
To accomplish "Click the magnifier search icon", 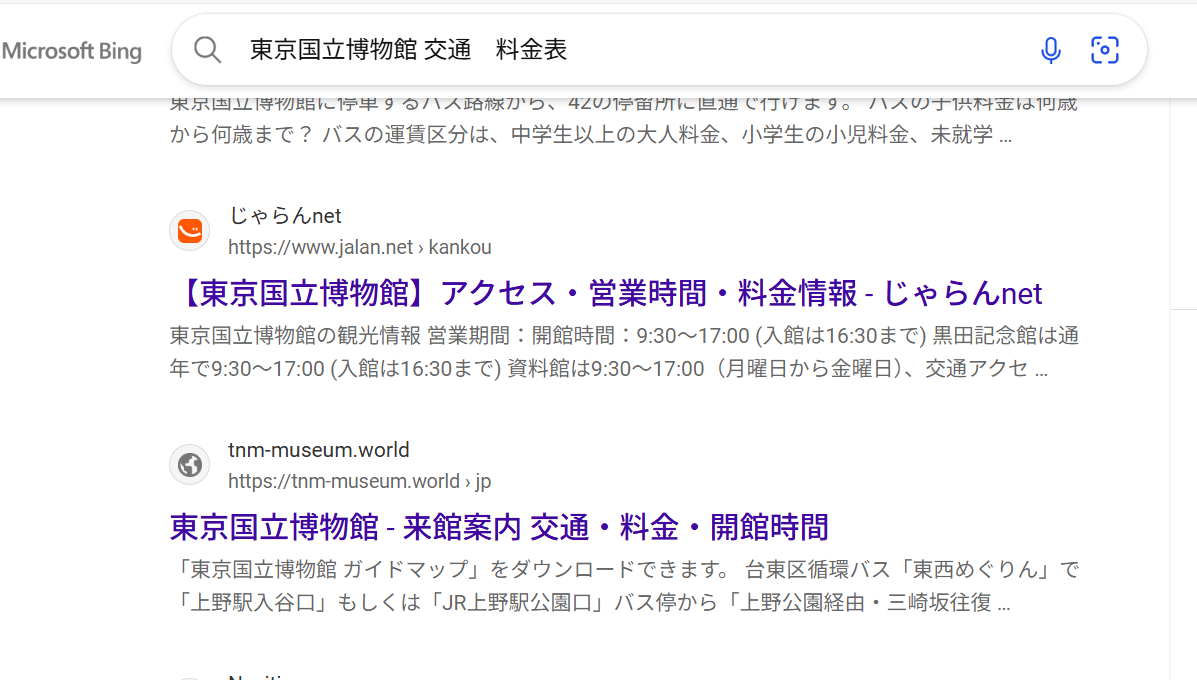I will (207, 50).
